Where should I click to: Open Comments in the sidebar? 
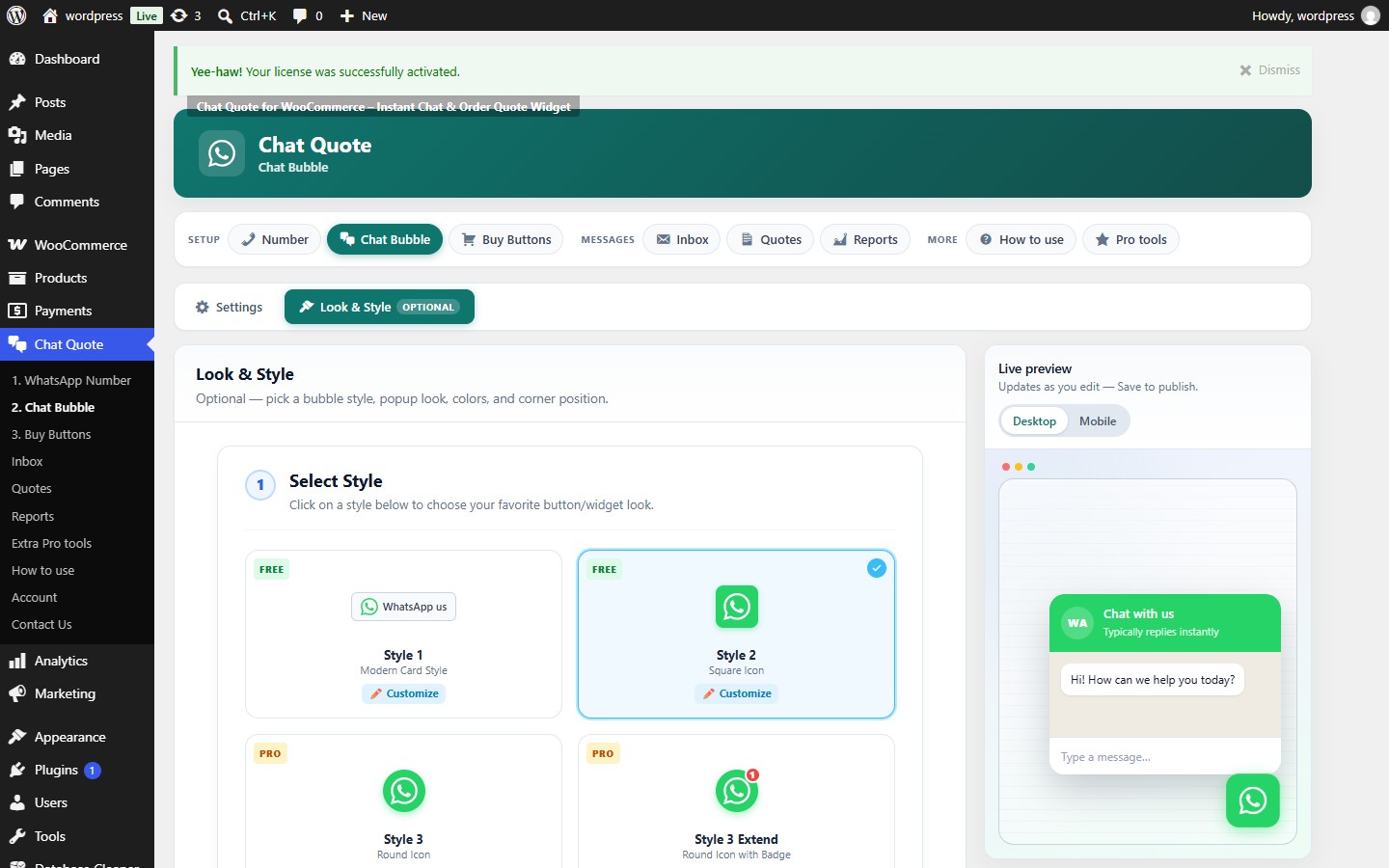77,202
